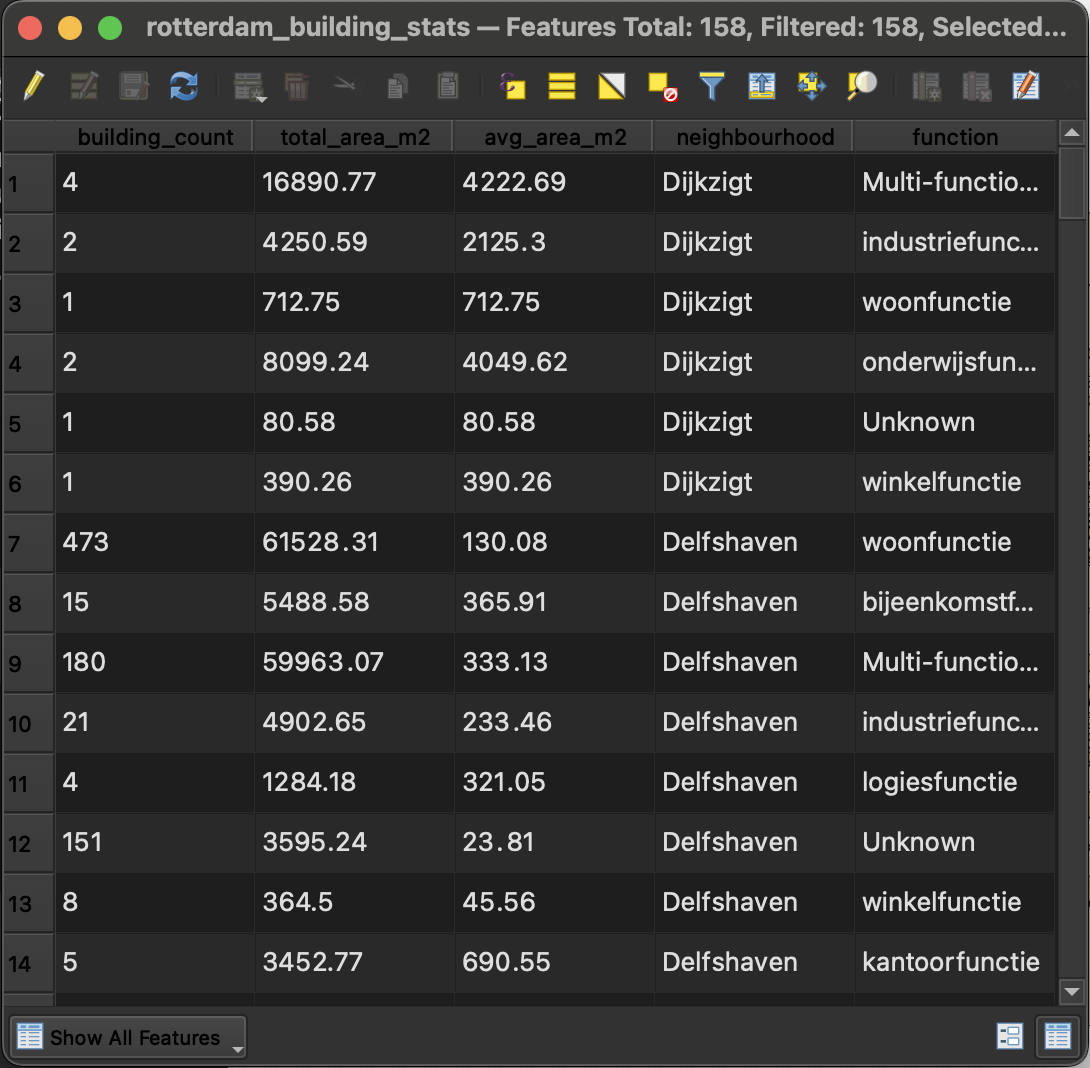Open Select features using expression
1090x1068 pixels.
point(513,86)
